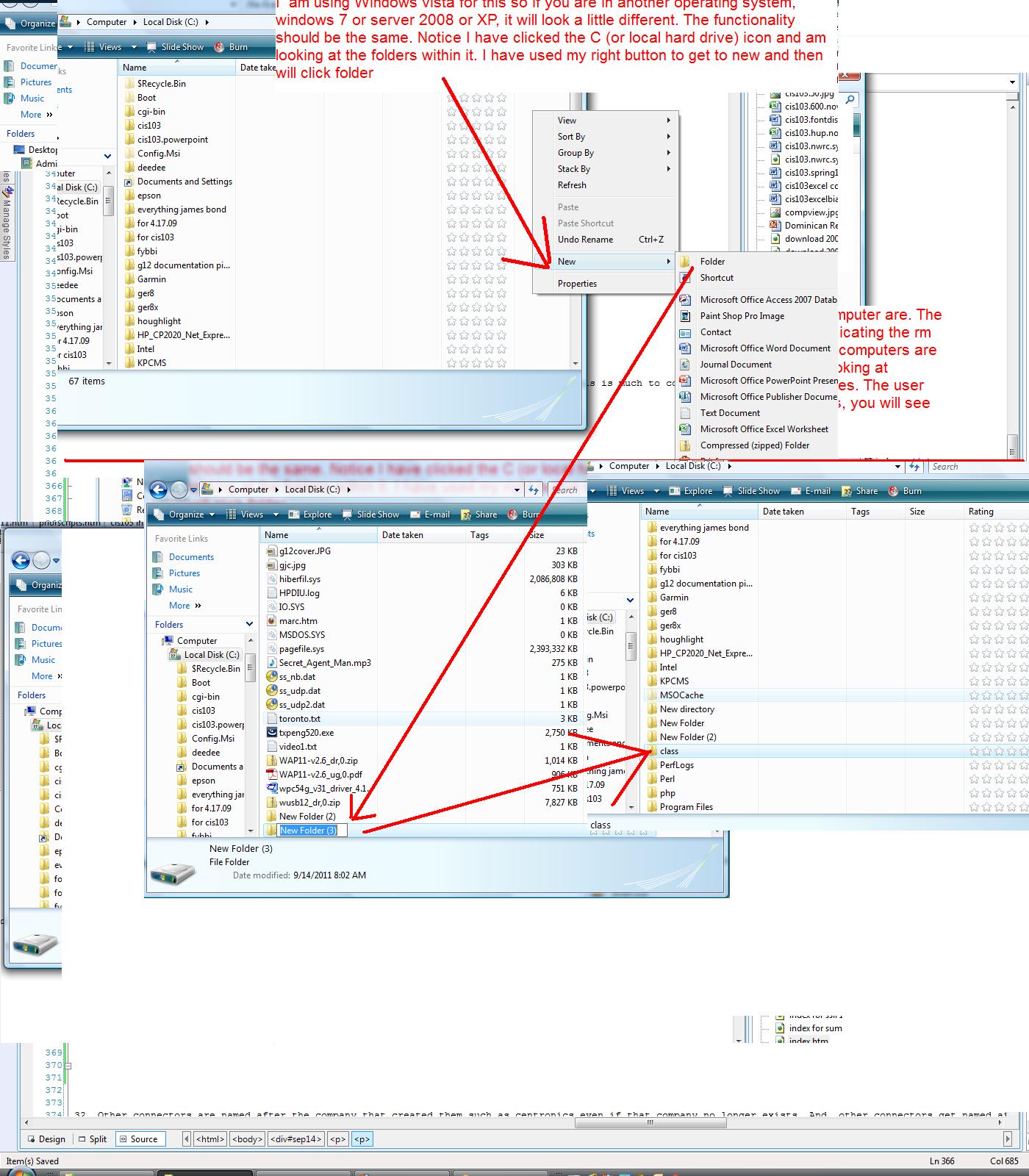Select ss_nb.dat file icon
Image resolution: width=1029 pixels, height=1176 pixels.
point(271,677)
